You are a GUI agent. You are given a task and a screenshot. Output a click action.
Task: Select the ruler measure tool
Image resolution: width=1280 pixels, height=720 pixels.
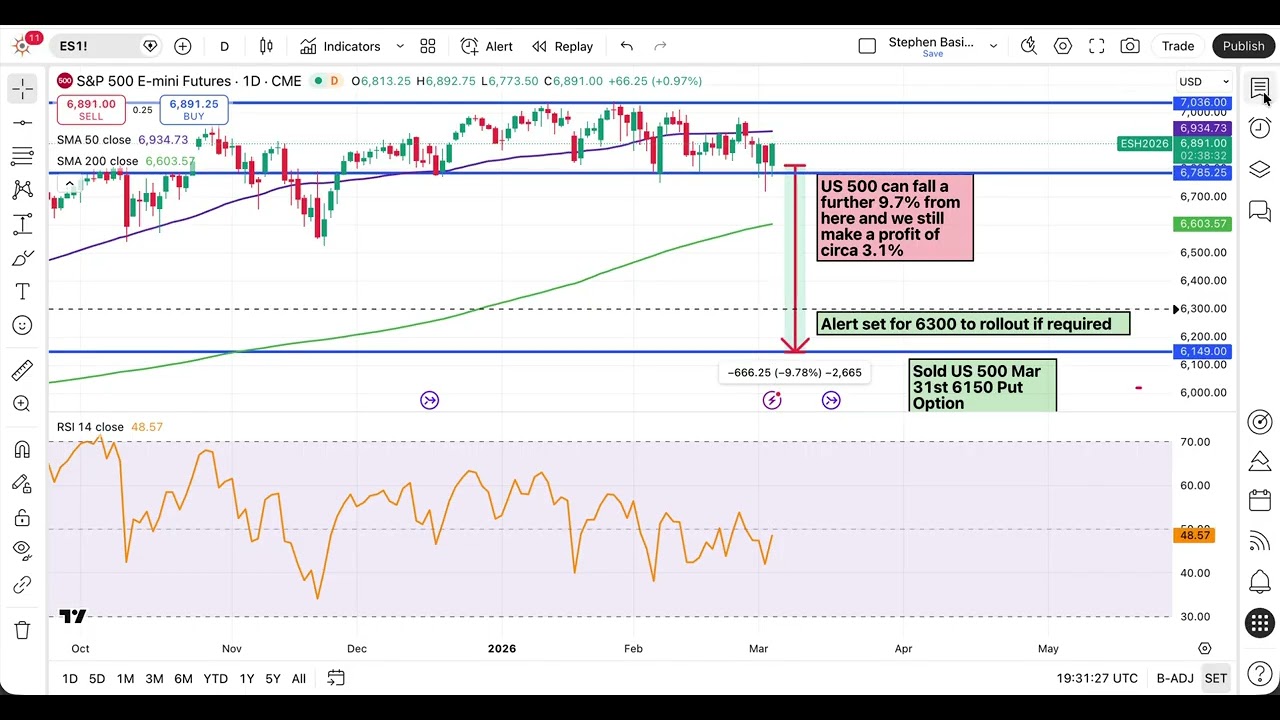tap(22, 370)
